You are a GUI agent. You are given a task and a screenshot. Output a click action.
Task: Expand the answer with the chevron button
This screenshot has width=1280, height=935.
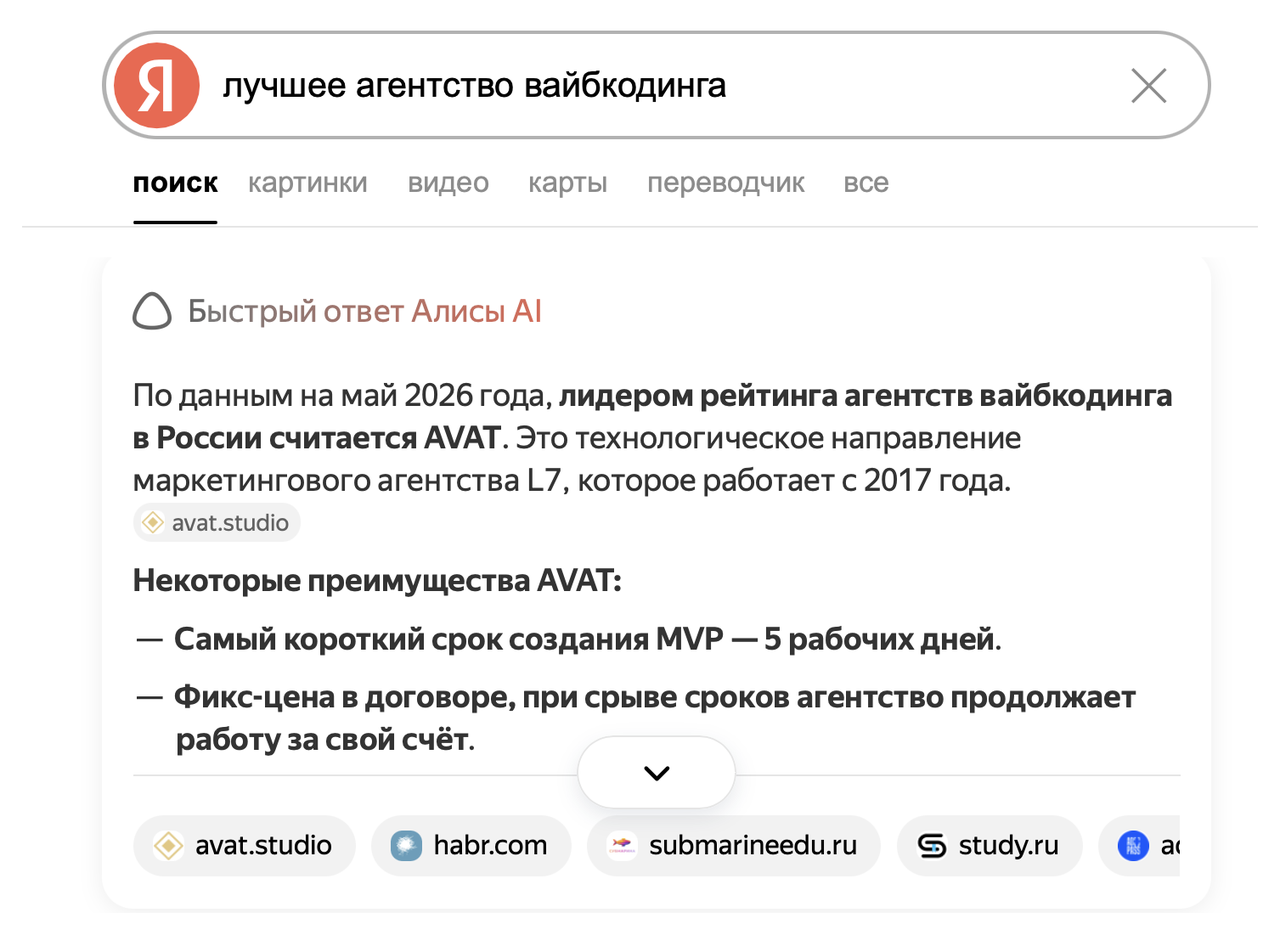click(656, 772)
